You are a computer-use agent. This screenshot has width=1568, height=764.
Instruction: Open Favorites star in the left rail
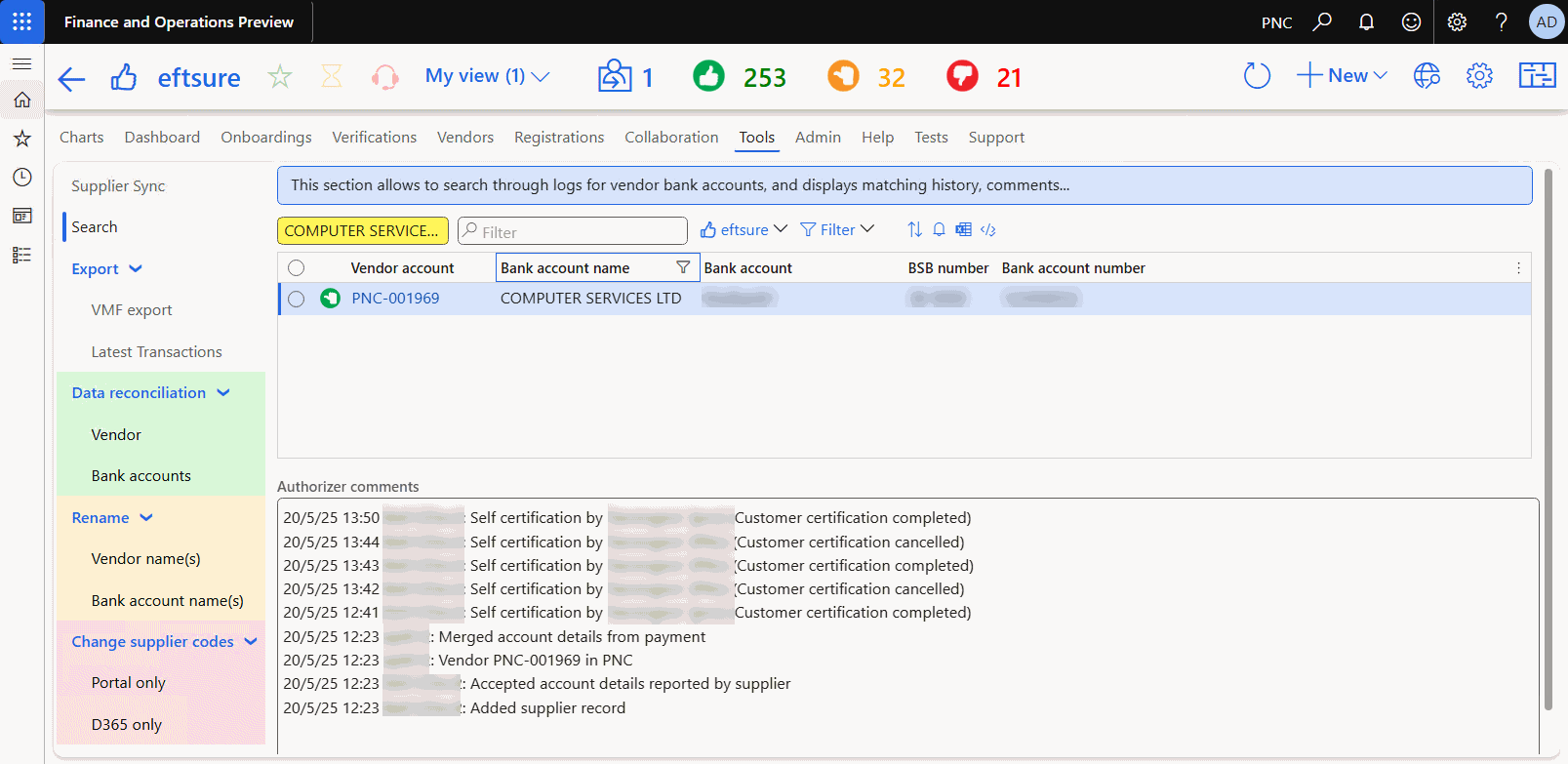coord(21,139)
